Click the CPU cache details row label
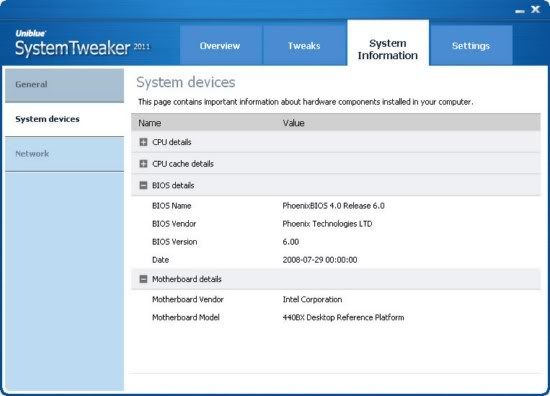This screenshot has width=550, height=396. (183, 164)
